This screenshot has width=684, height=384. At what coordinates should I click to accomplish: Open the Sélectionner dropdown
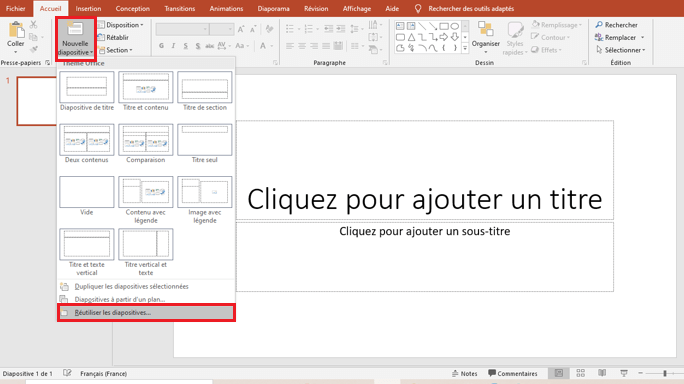pos(621,50)
